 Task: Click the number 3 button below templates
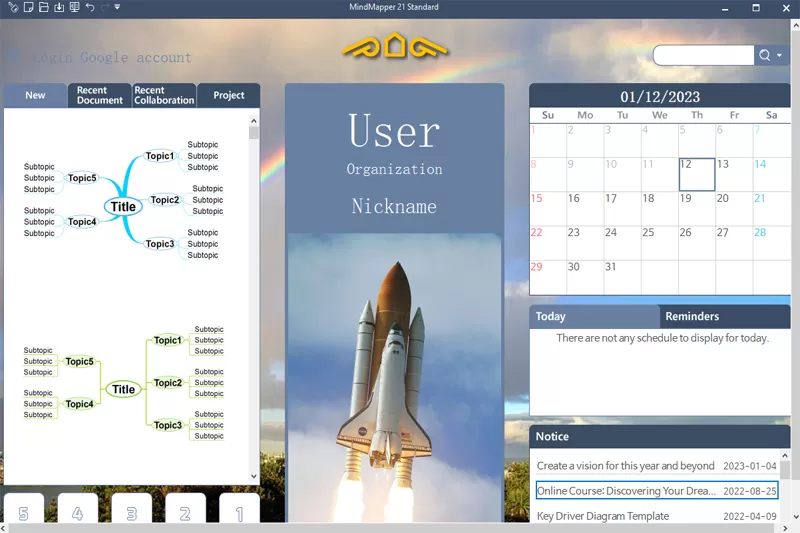(132, 509)
